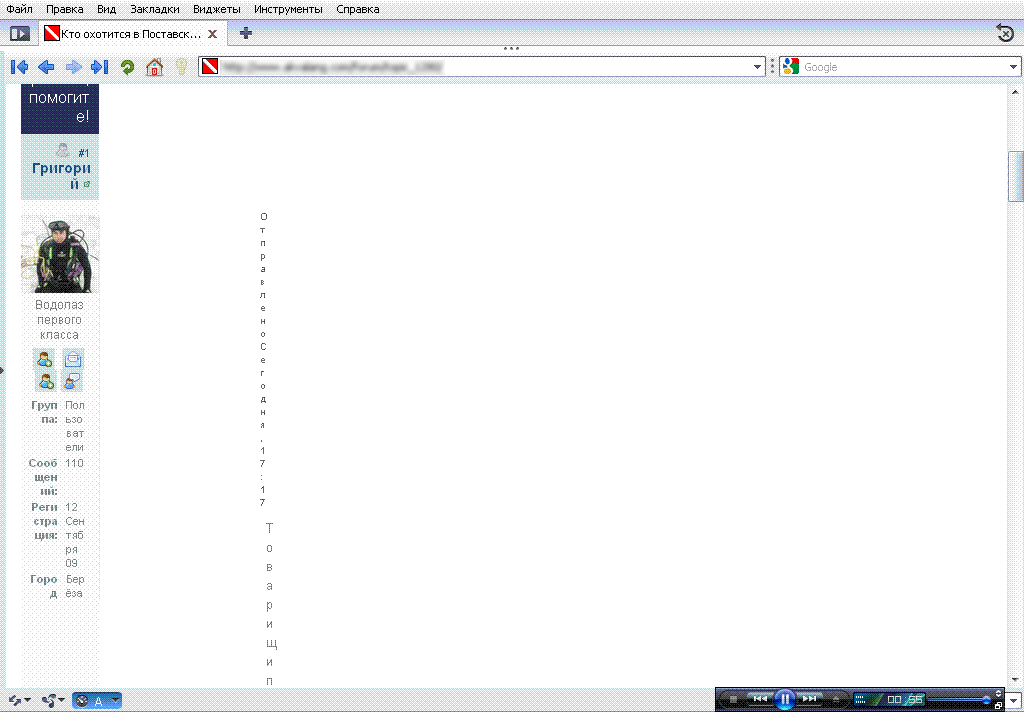
Task: Open the Инструменты menu
Action: click(x=288, y=9)
